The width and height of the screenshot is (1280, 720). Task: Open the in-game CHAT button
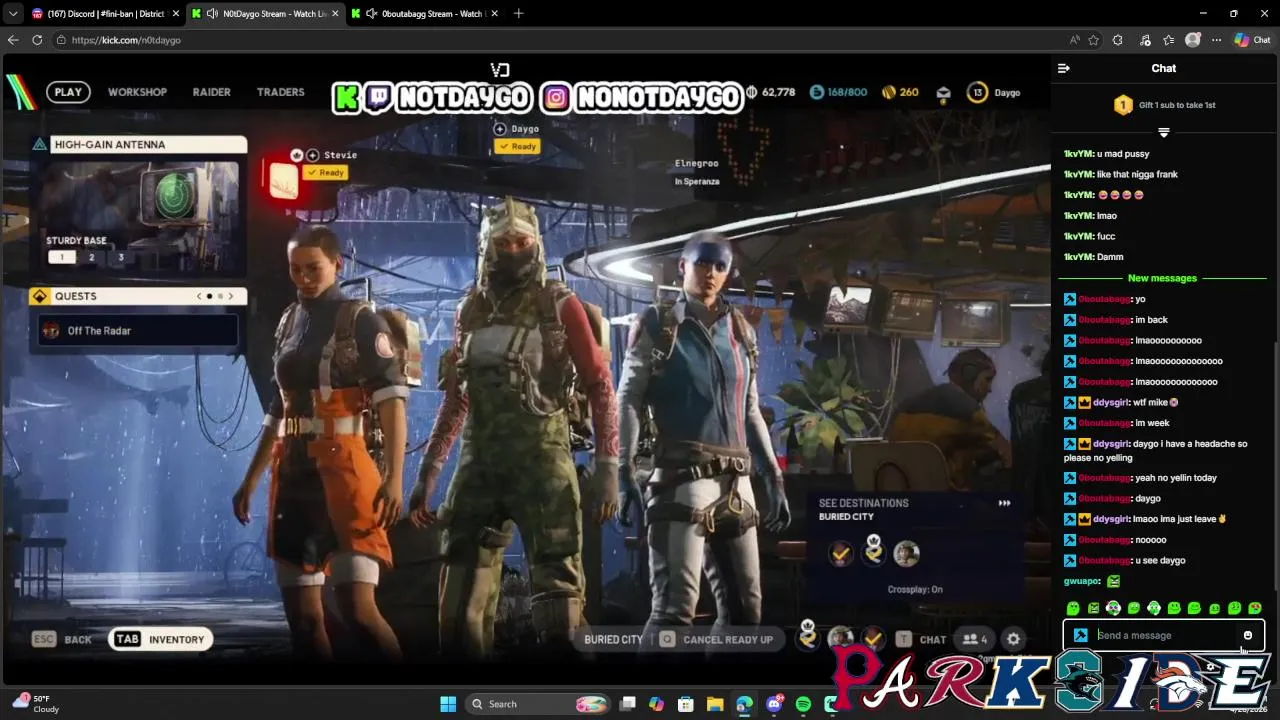(x=922, y=640)
